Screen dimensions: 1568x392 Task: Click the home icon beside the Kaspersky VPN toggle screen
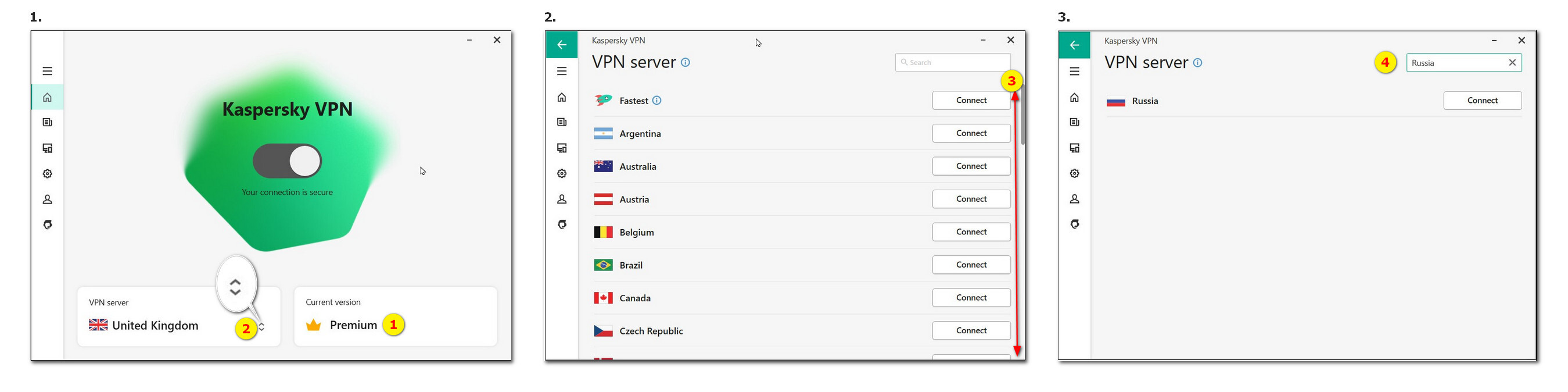coord(48,98)
